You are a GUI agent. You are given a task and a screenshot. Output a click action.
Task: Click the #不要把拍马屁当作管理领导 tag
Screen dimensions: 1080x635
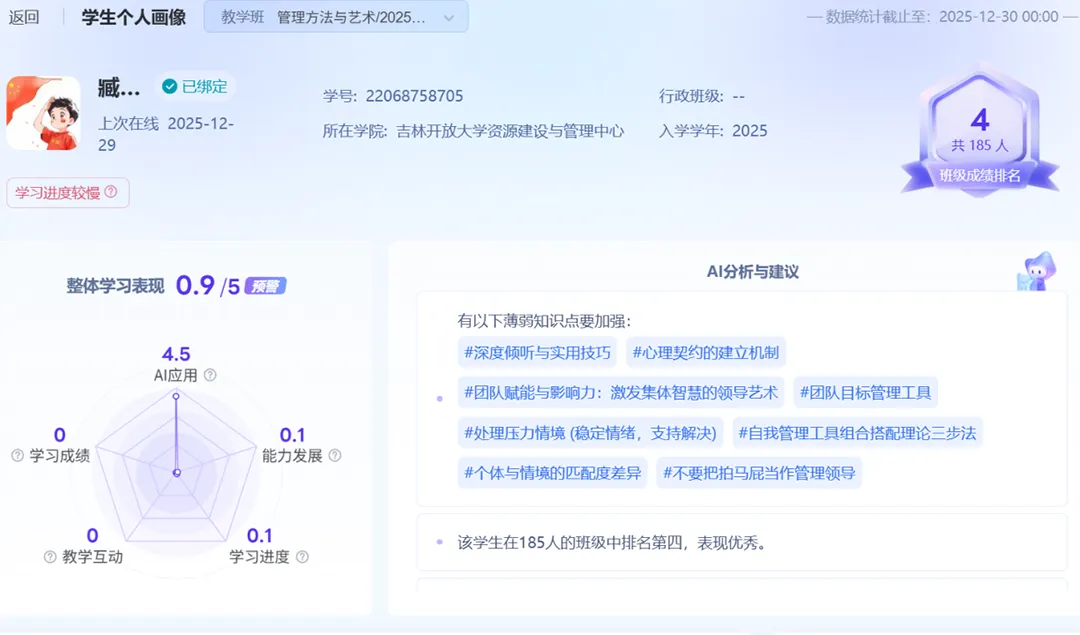pyautogui.click(x=760, y=473)
